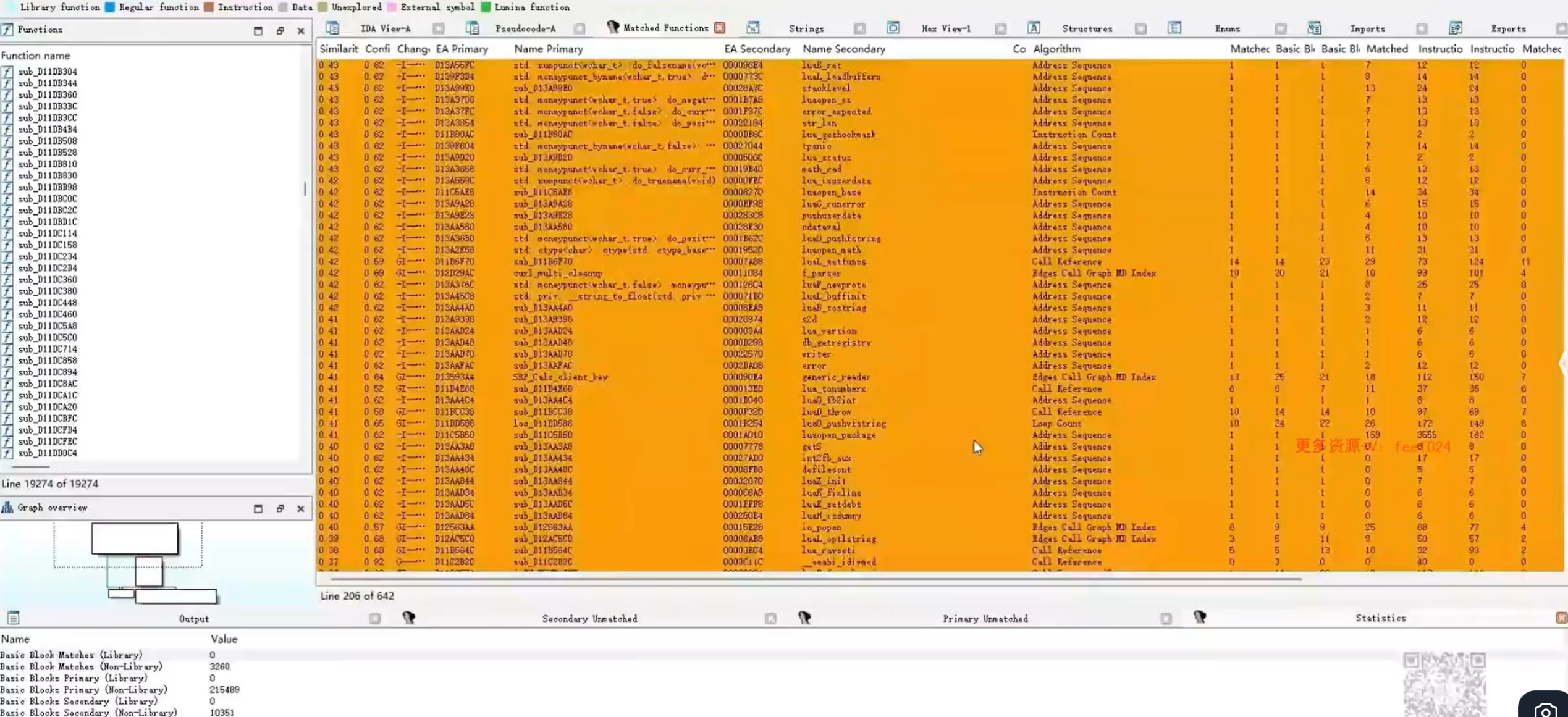Open the Primary Unmatched tab

pos(985,619)
